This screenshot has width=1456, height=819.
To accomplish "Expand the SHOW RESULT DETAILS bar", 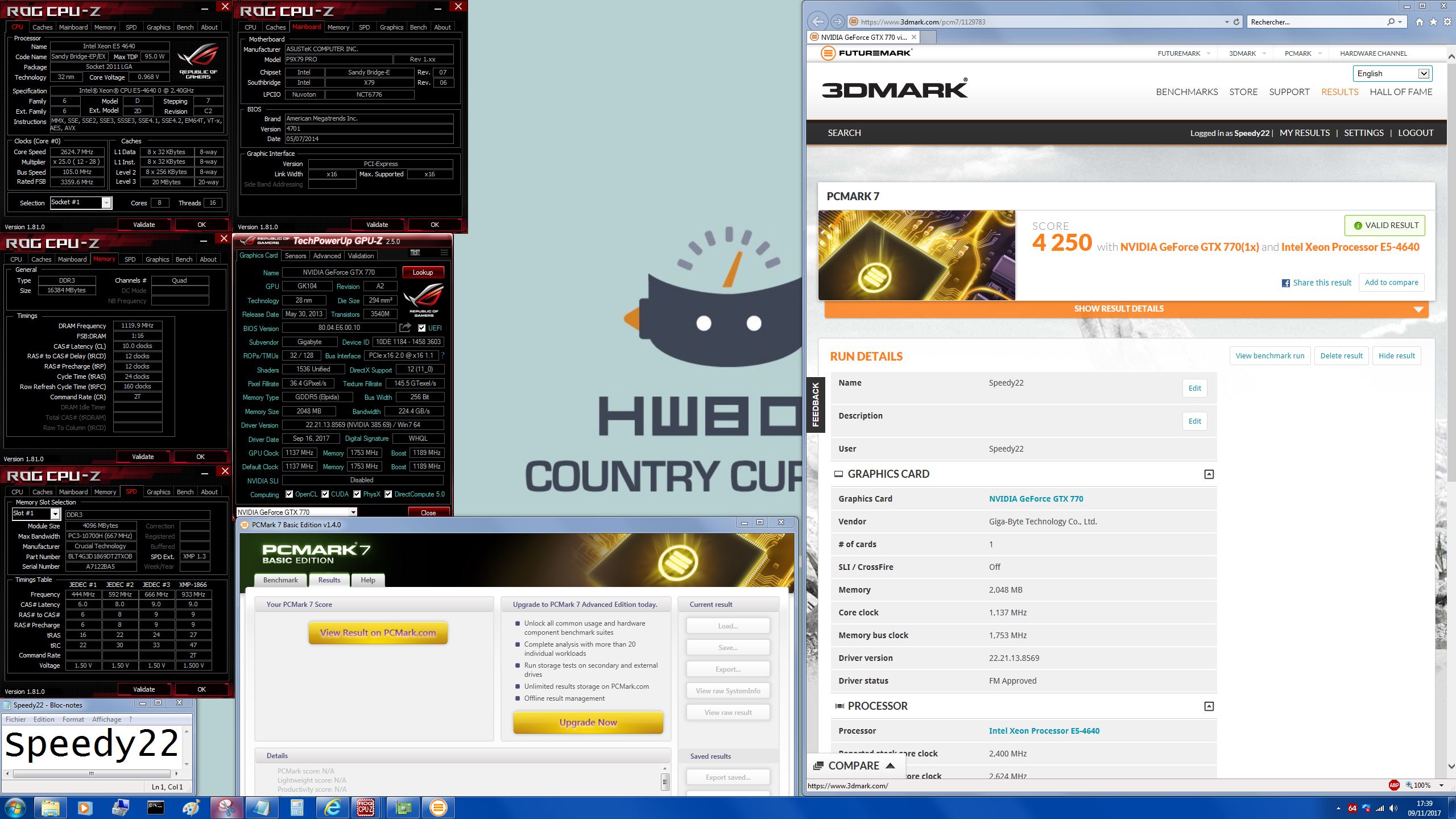I will tap(1126, 309).
